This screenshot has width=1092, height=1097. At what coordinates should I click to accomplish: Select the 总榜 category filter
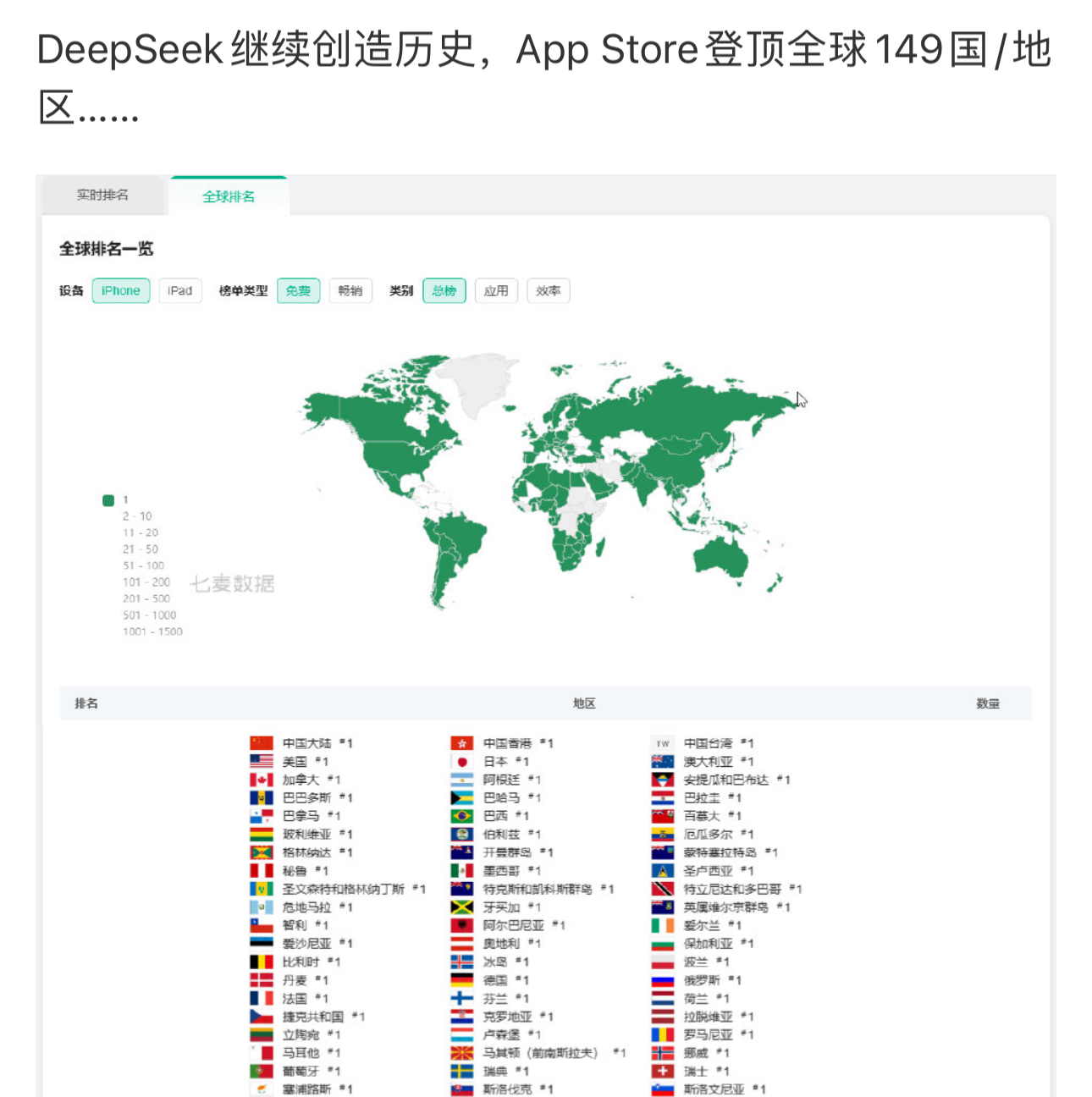pos(444,290)
